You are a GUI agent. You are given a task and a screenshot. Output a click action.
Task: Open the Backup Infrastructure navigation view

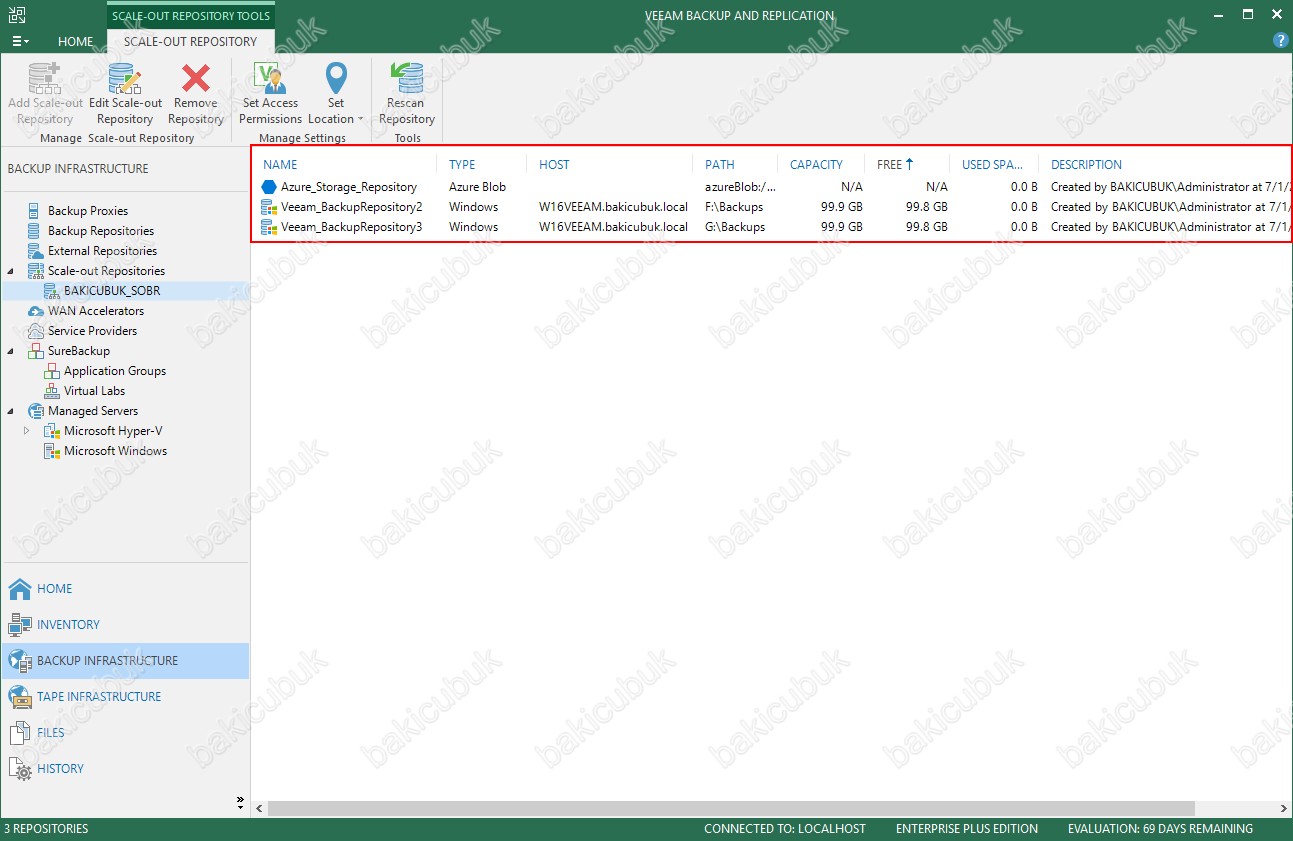(x=125, y=661)
